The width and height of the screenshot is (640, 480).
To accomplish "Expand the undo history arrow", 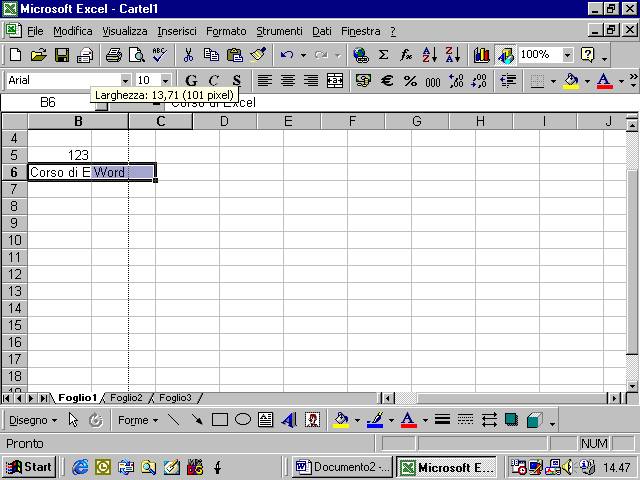I will (303, 55).
